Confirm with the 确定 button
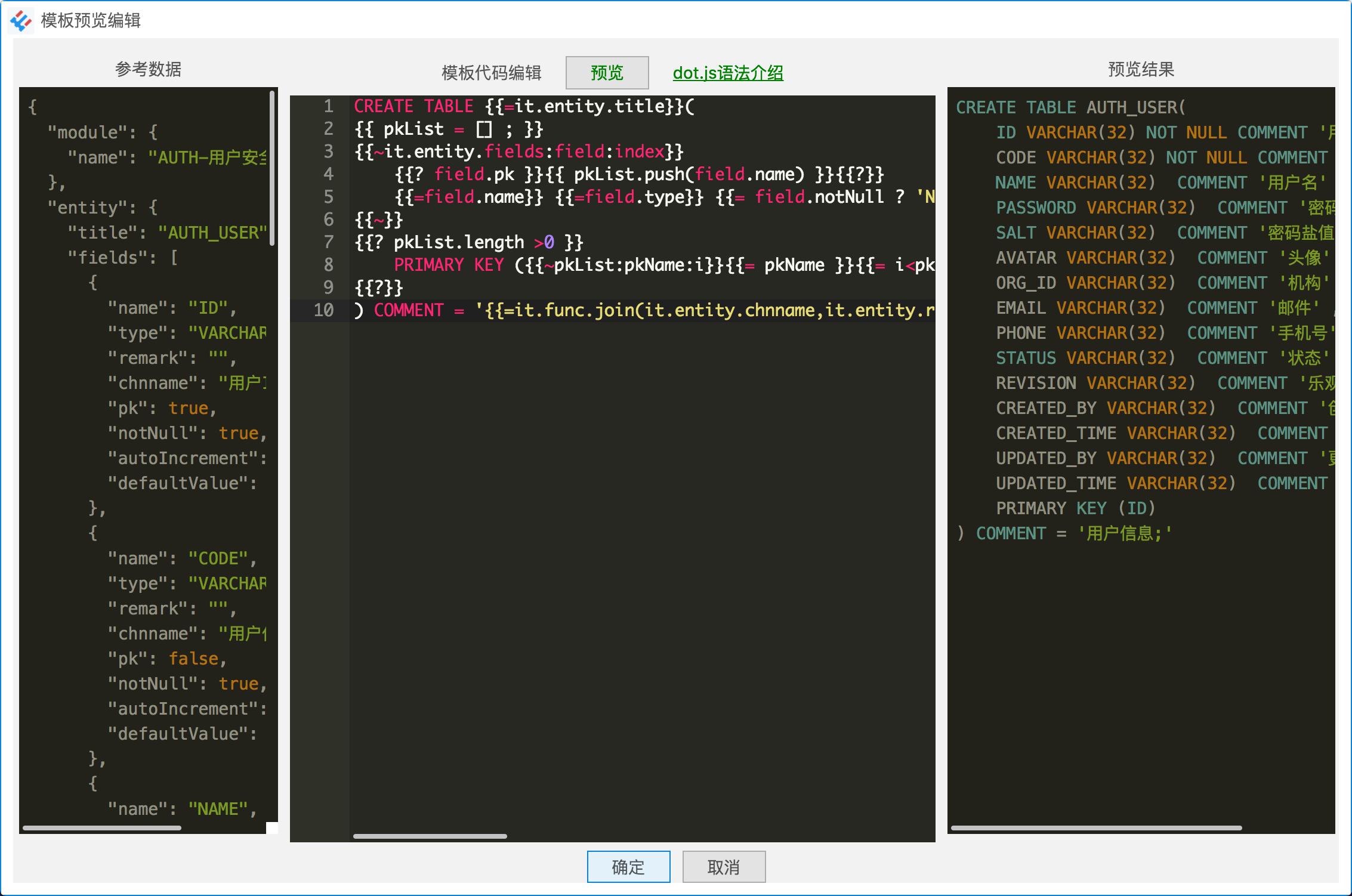 (628, 866)
